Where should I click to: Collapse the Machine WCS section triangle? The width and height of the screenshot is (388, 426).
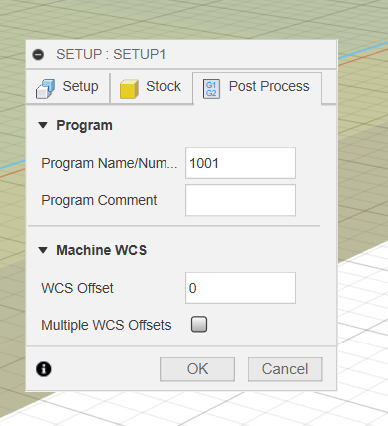coord(43,250)
